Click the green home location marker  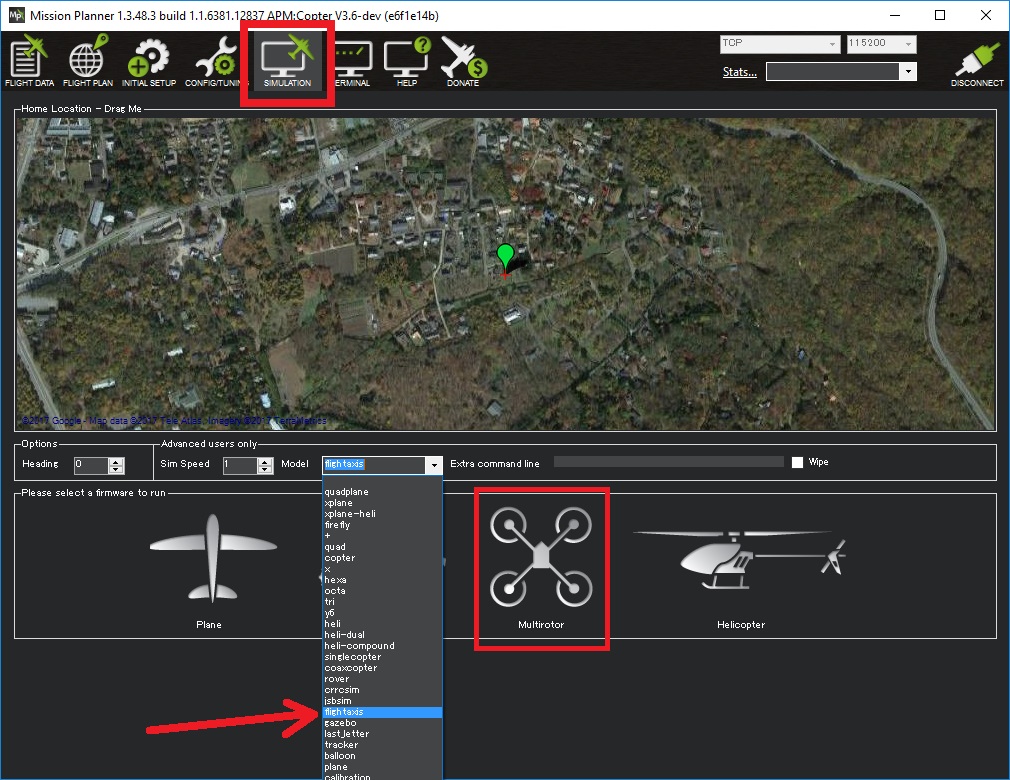[506, 256]
